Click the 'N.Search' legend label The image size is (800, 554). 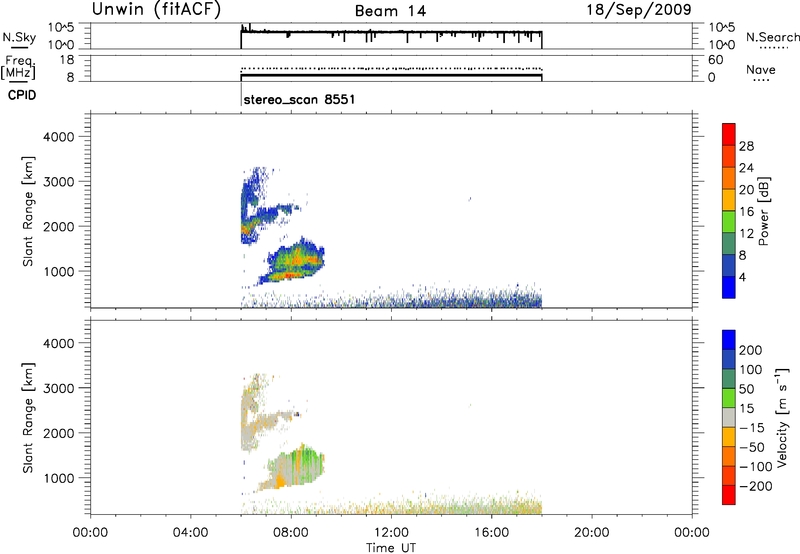[773, 37]
